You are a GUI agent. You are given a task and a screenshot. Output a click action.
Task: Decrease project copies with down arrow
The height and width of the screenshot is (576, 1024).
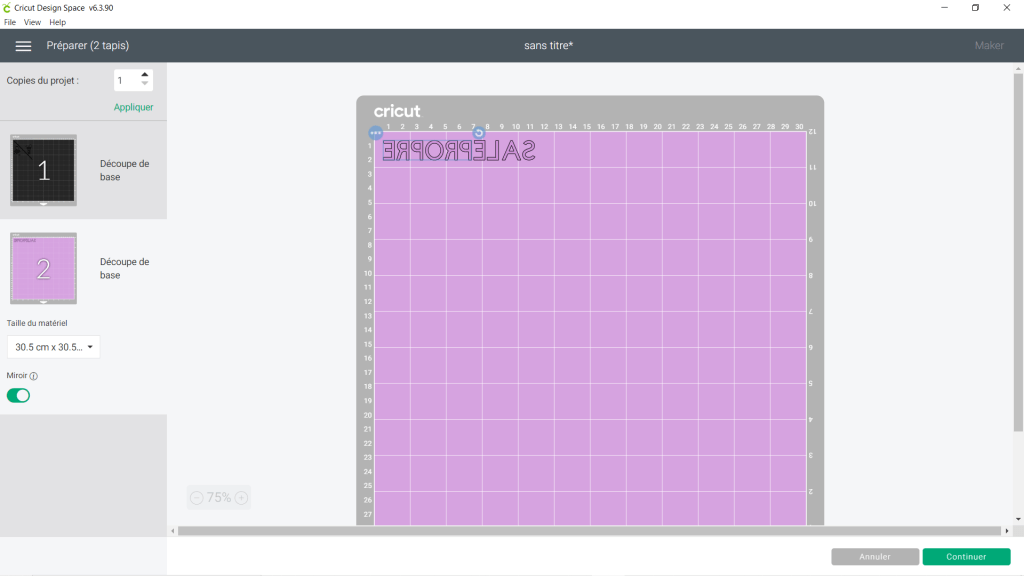coord(145,84)
